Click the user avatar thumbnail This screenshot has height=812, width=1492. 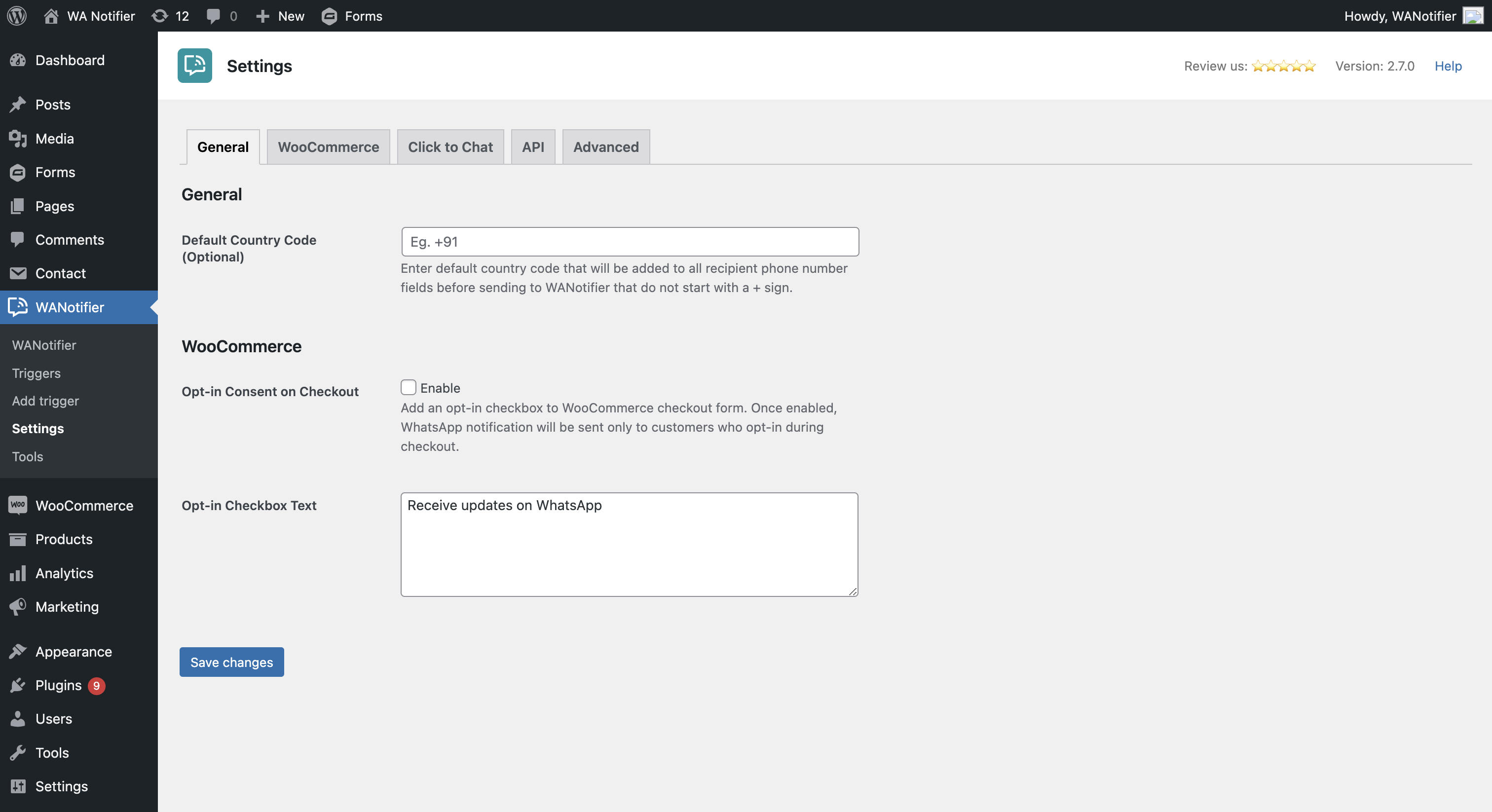(1473, 16)
